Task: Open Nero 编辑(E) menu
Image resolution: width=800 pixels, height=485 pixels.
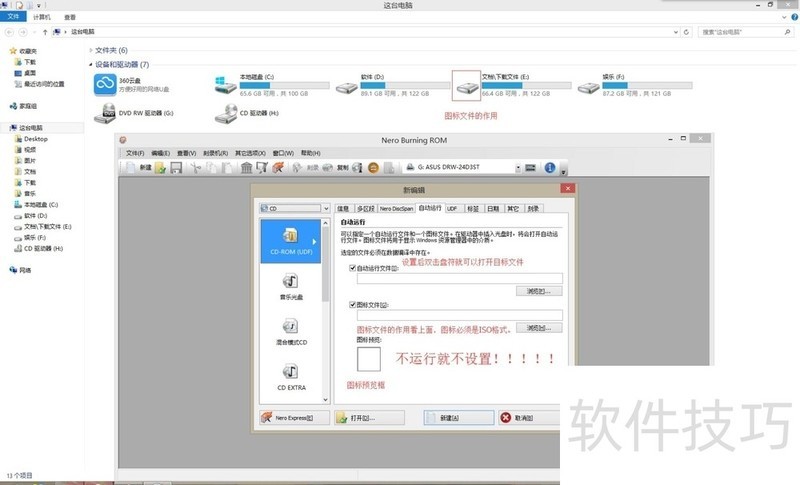Action: (161, 153)
